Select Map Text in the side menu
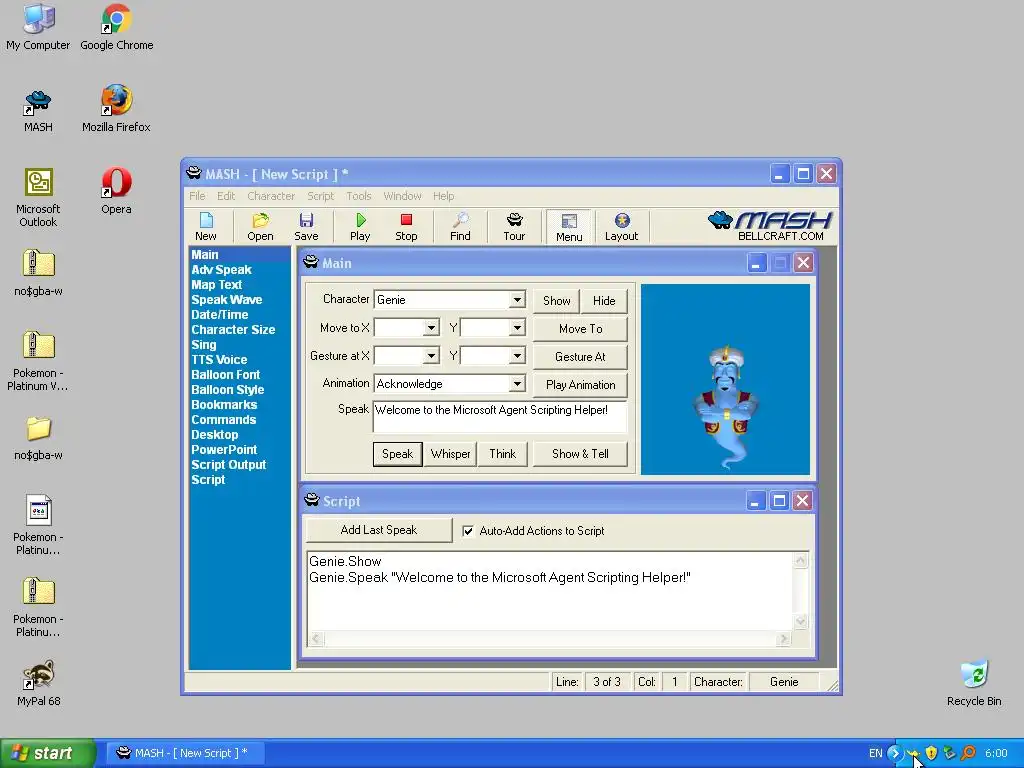1024x768 pixels. tap(217, 285)
